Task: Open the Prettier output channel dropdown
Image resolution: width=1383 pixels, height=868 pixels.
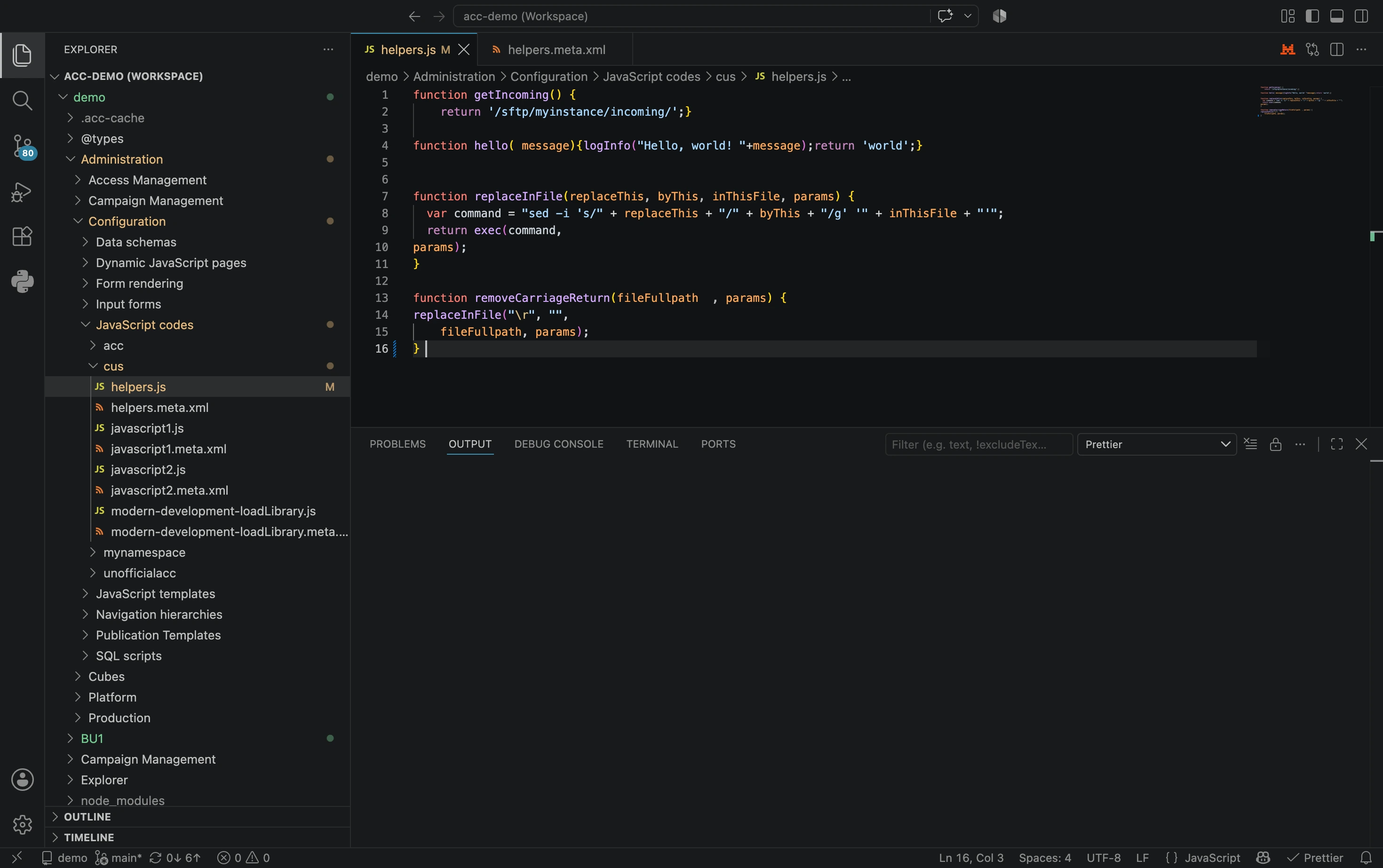Action: (x=1156, y=444)
